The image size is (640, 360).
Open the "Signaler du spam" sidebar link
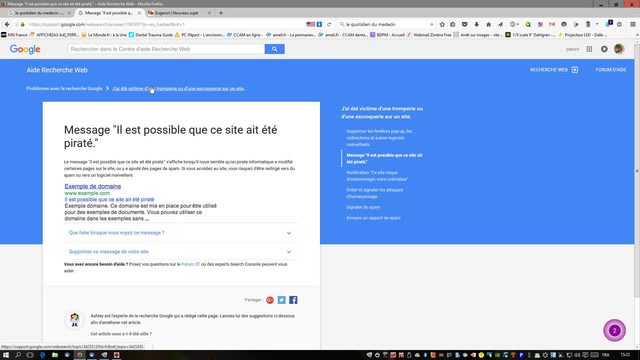click(x=363, y=207)
